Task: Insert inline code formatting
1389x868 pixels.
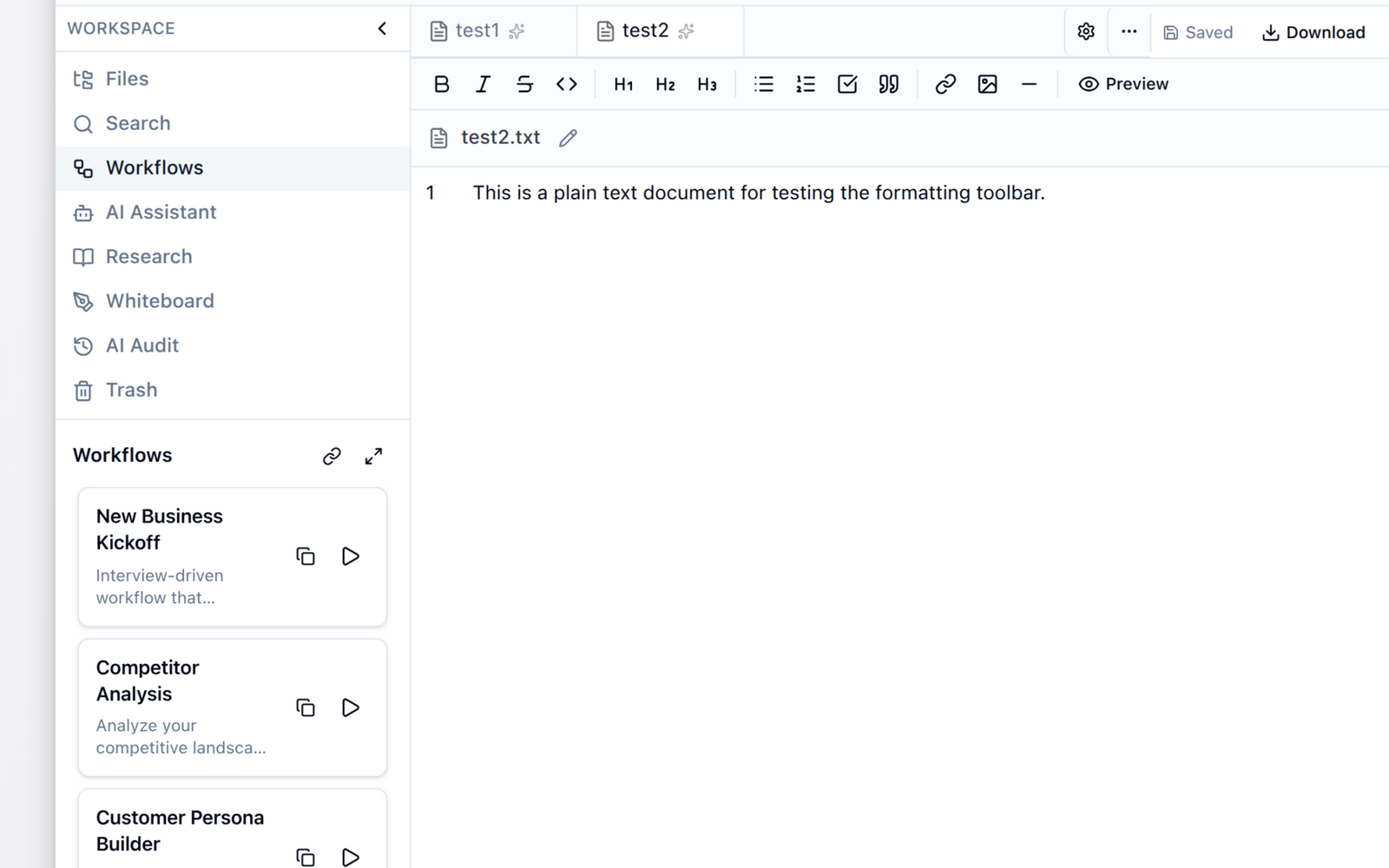Action: coord(566,84)
